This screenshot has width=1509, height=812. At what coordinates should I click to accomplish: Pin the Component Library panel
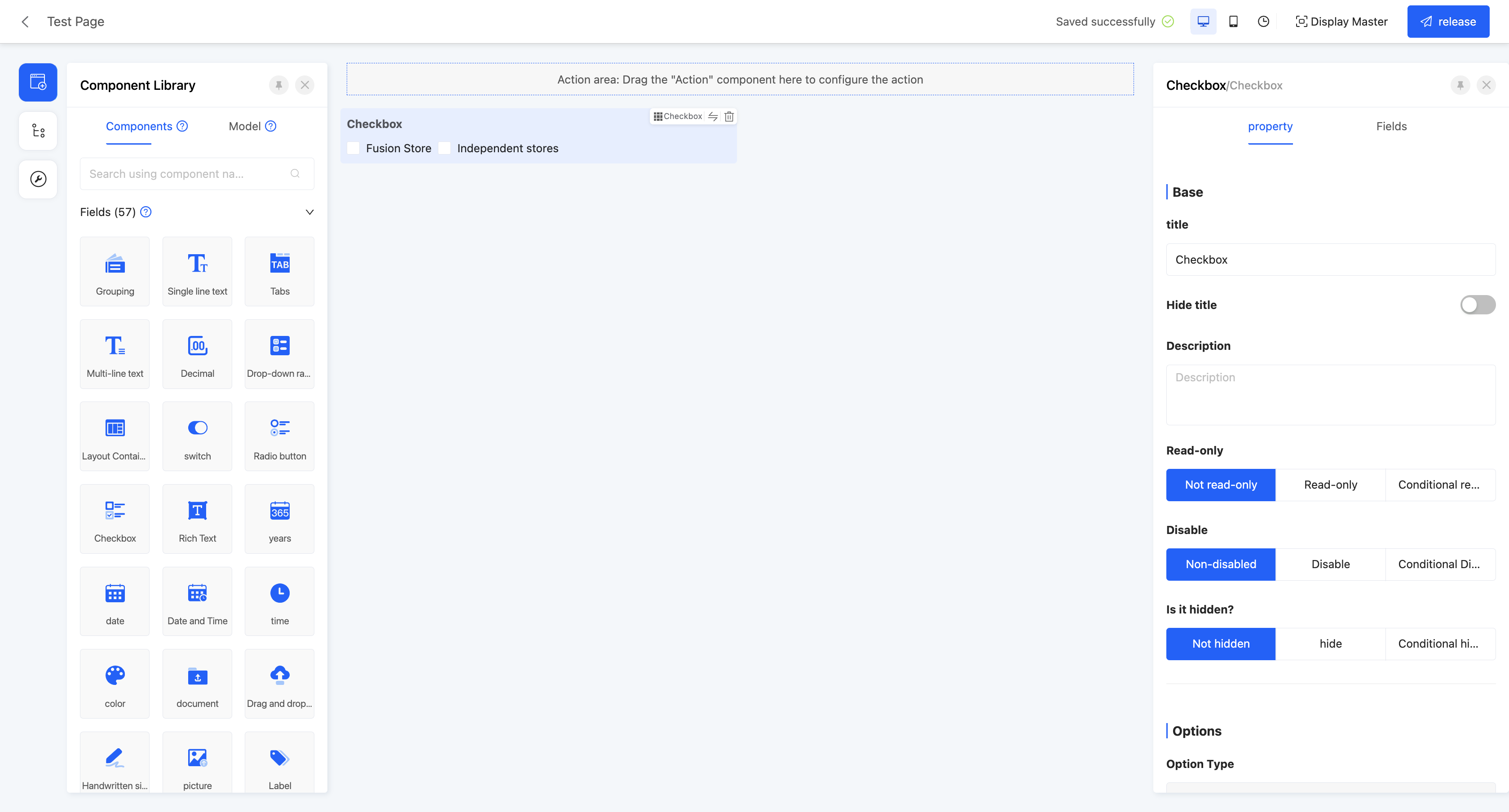point(279,85)
